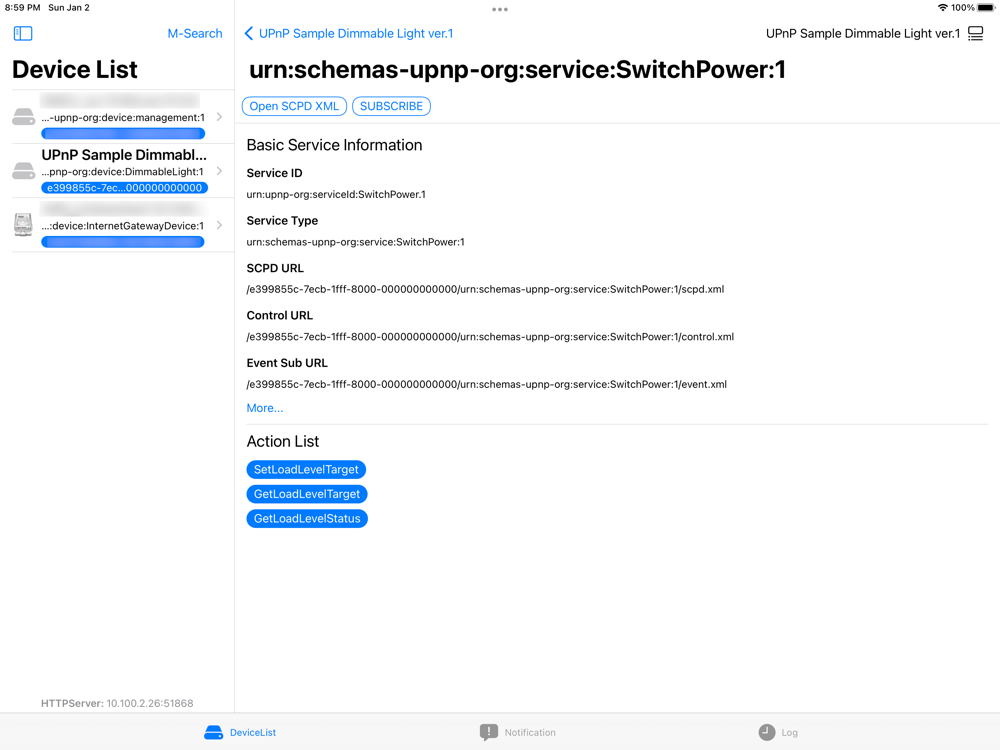This screenshot has height=750, width=1000.
Task: Open the DeviceList tab icon
Action: [214, 732]
